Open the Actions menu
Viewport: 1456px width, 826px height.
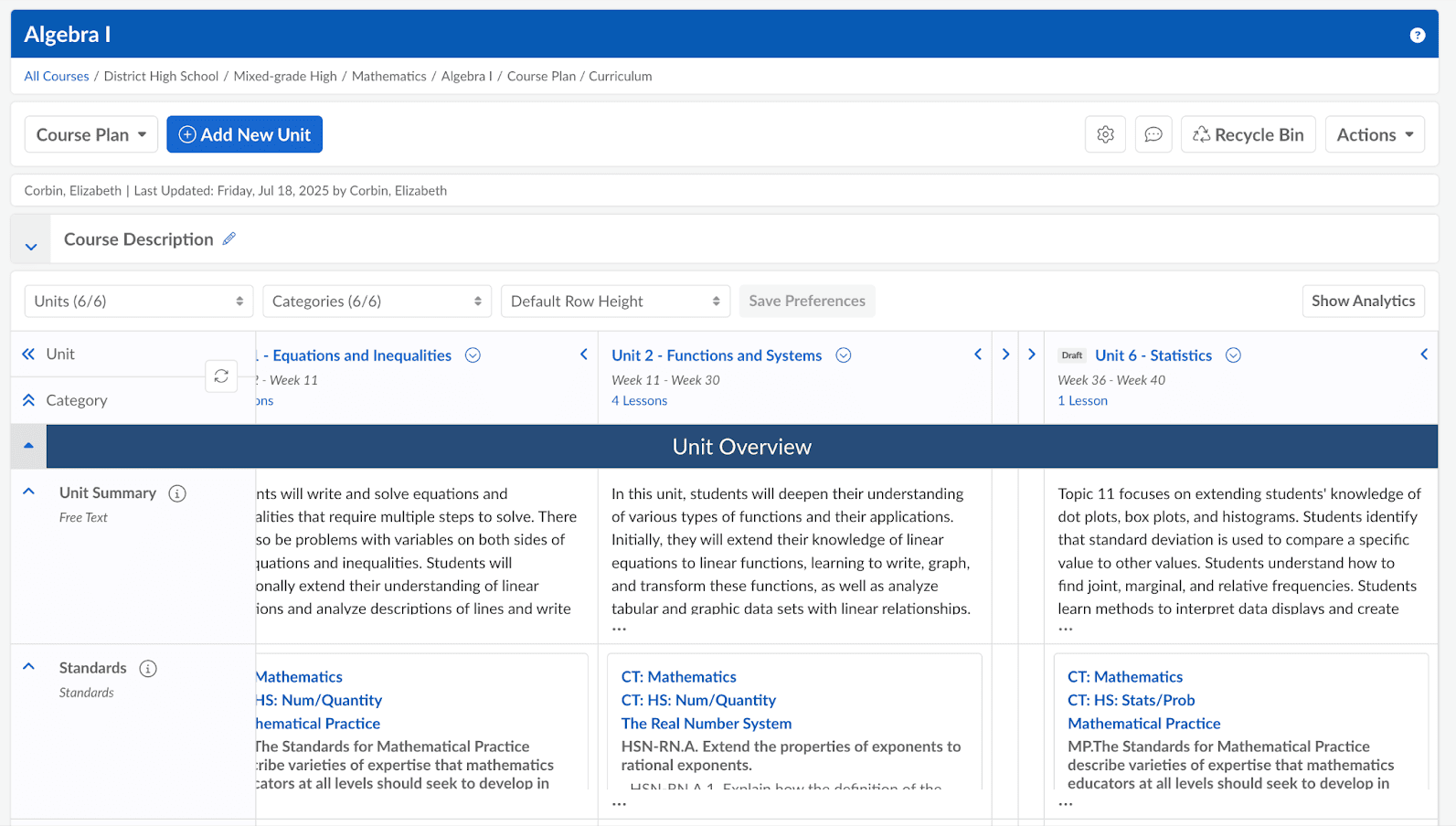[x=1374, y=134]
